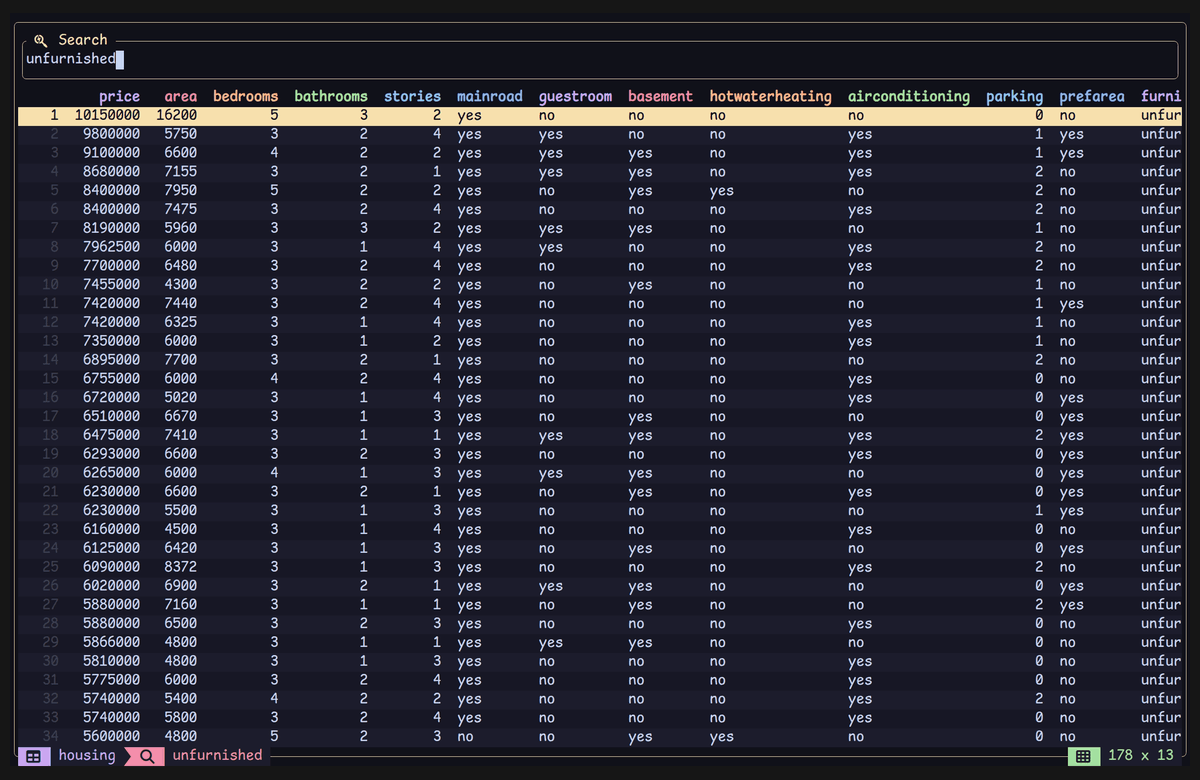Select the housing tab in the status bar
Screen dimensions: 1200x780
(x=87, y=756)
